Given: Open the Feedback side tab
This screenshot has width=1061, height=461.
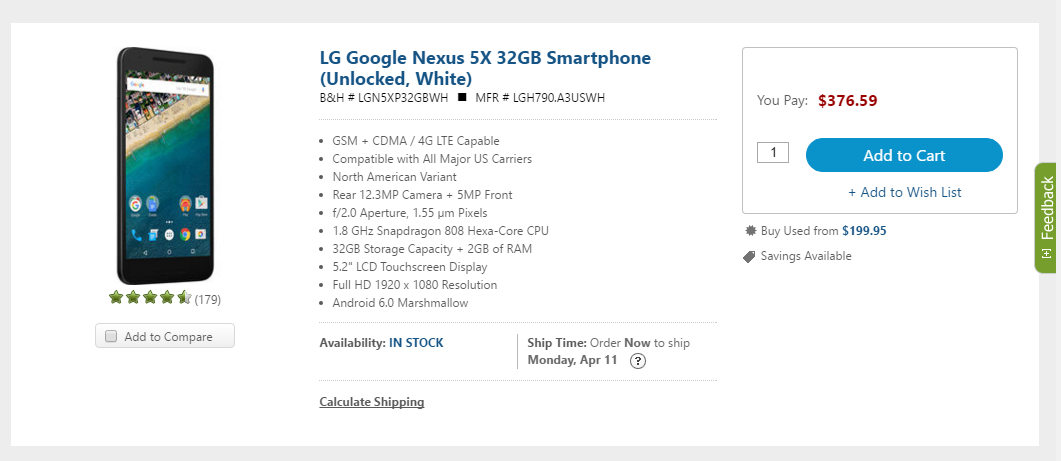Looking at the screenshot, I should (x=1047, y=217).
